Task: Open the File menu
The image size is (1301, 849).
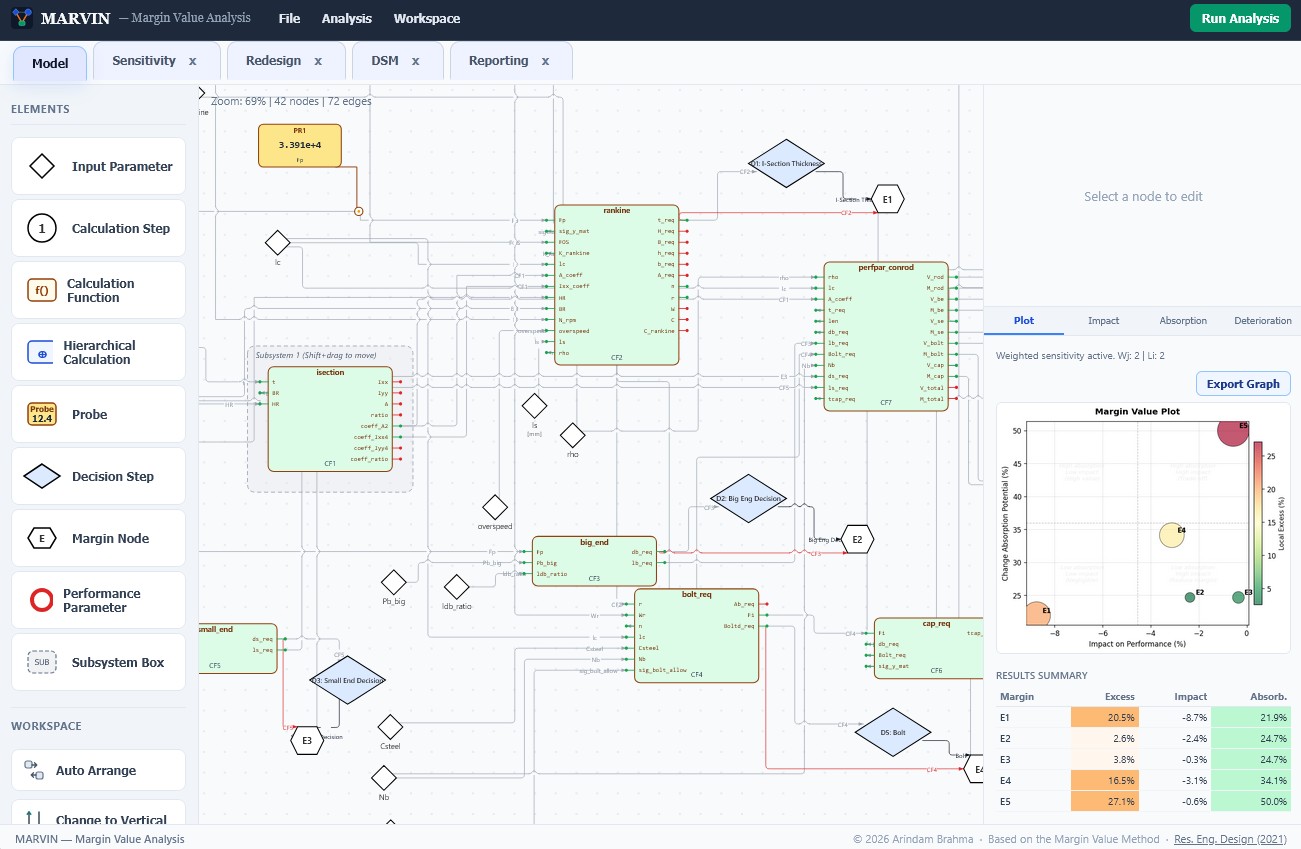Action: click(x=289, y=18)
